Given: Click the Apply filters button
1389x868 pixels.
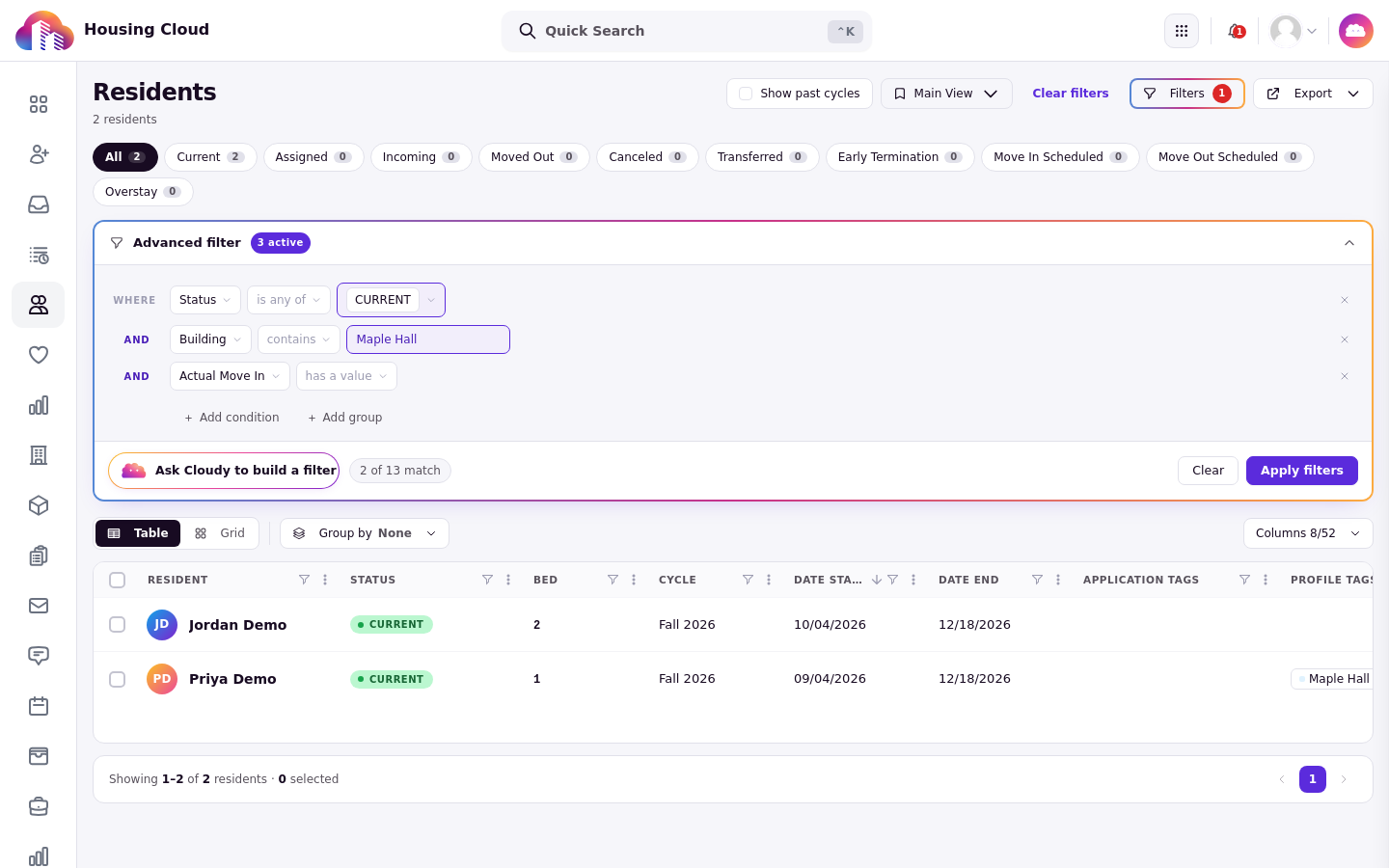Looking at the screenshot, I should [x=1302, y=471].
